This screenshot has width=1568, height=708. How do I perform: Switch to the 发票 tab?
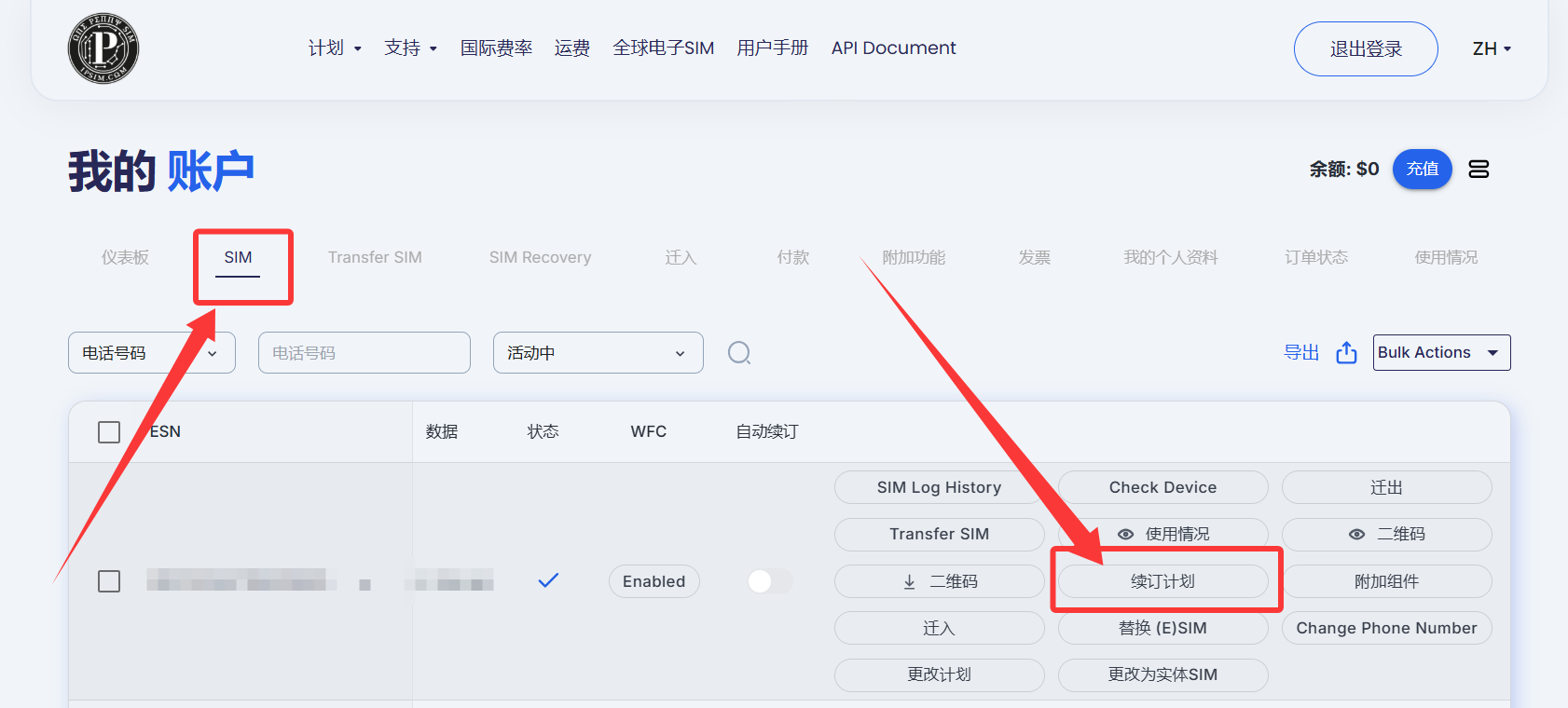[1034, 257]
